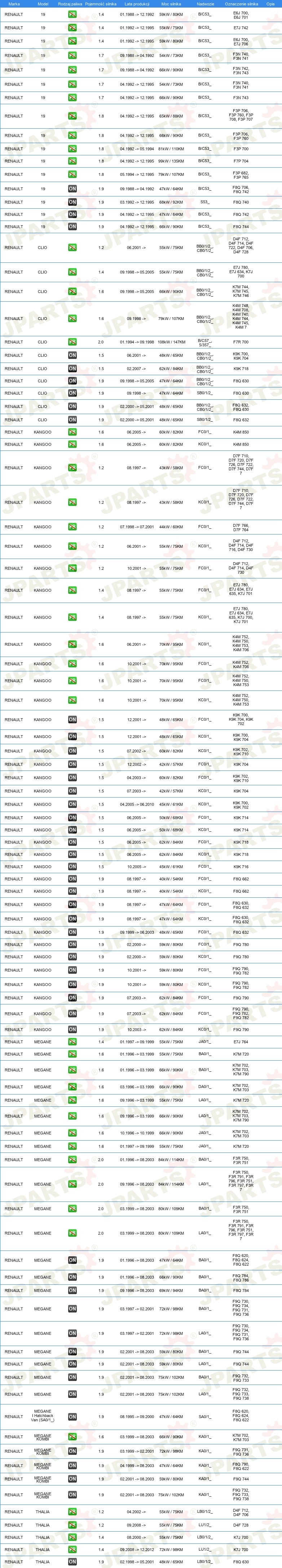This screenshot has height=1568, width=282.
Task: Click the '05.1994 -> 12.1995' production years cell
Action: coord(137,175)
